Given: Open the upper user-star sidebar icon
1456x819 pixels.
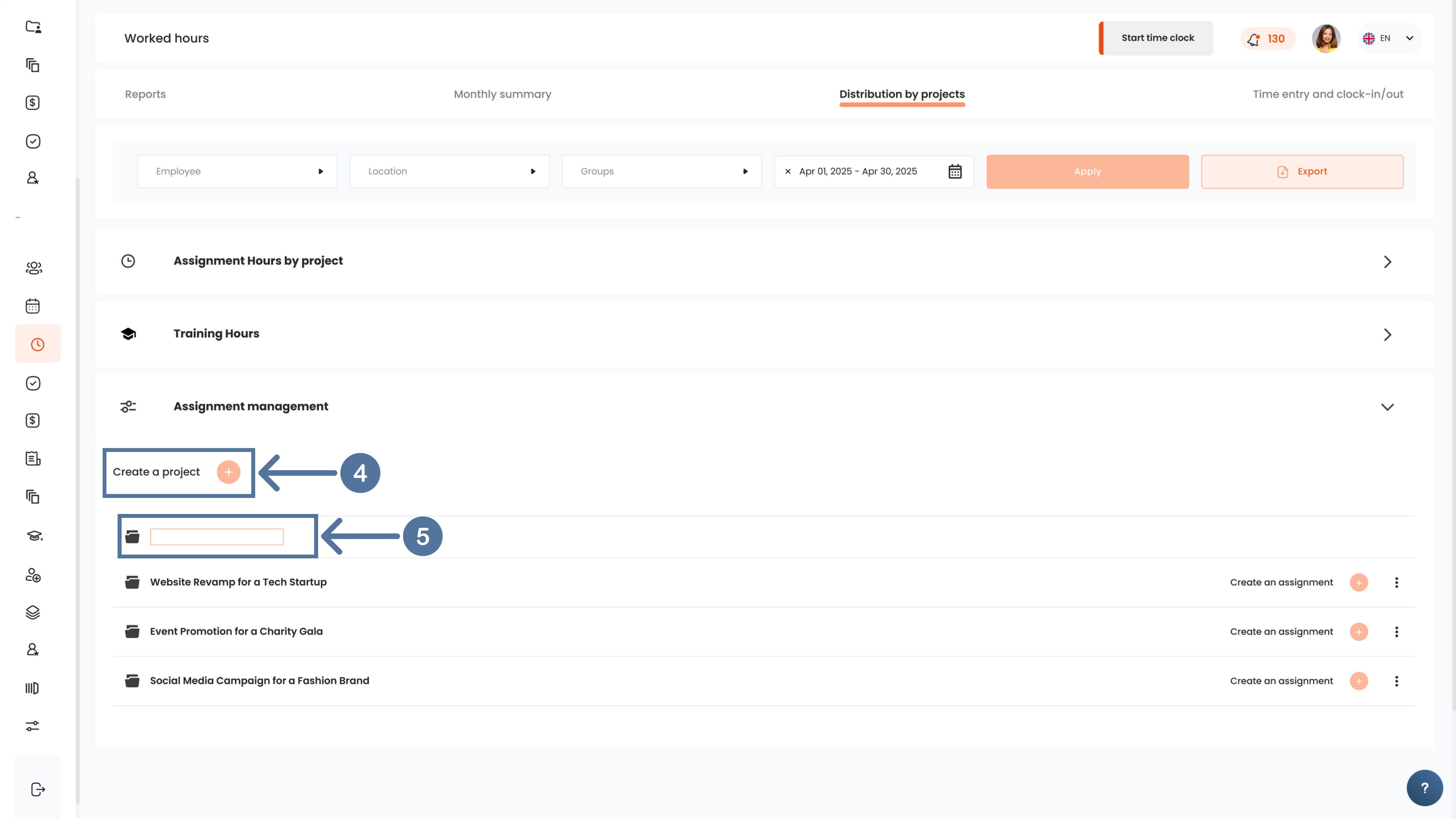Looking at the screenshot, I should point(33,178).
